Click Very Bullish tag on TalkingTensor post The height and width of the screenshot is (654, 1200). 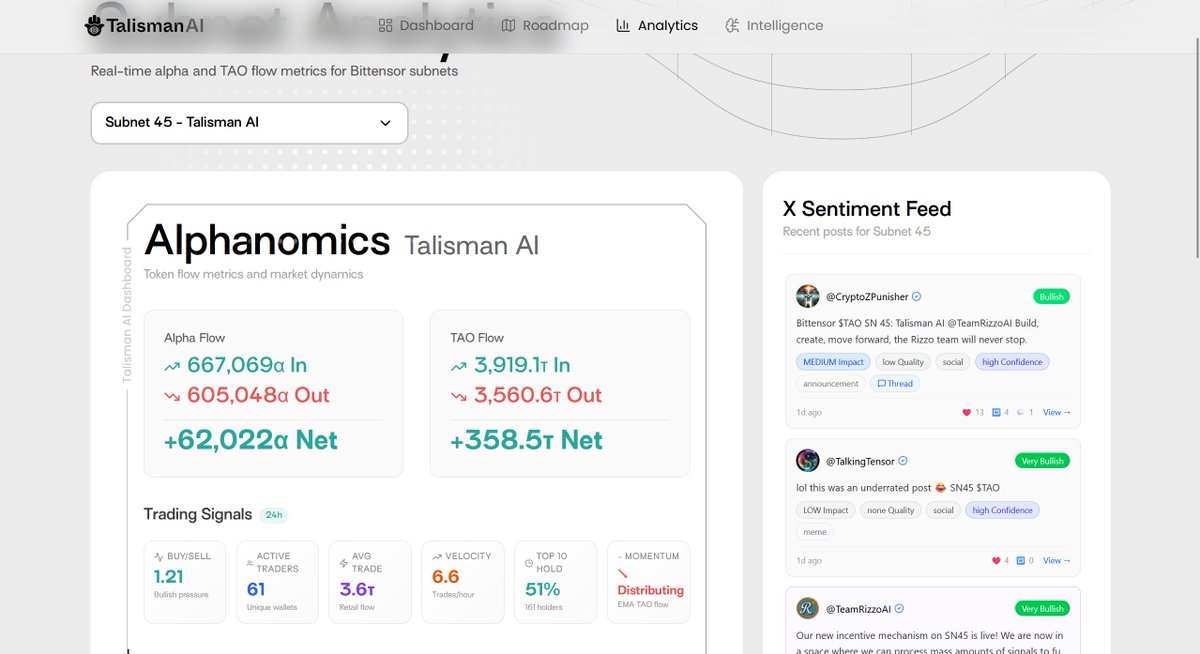[x=1043, y=461]
